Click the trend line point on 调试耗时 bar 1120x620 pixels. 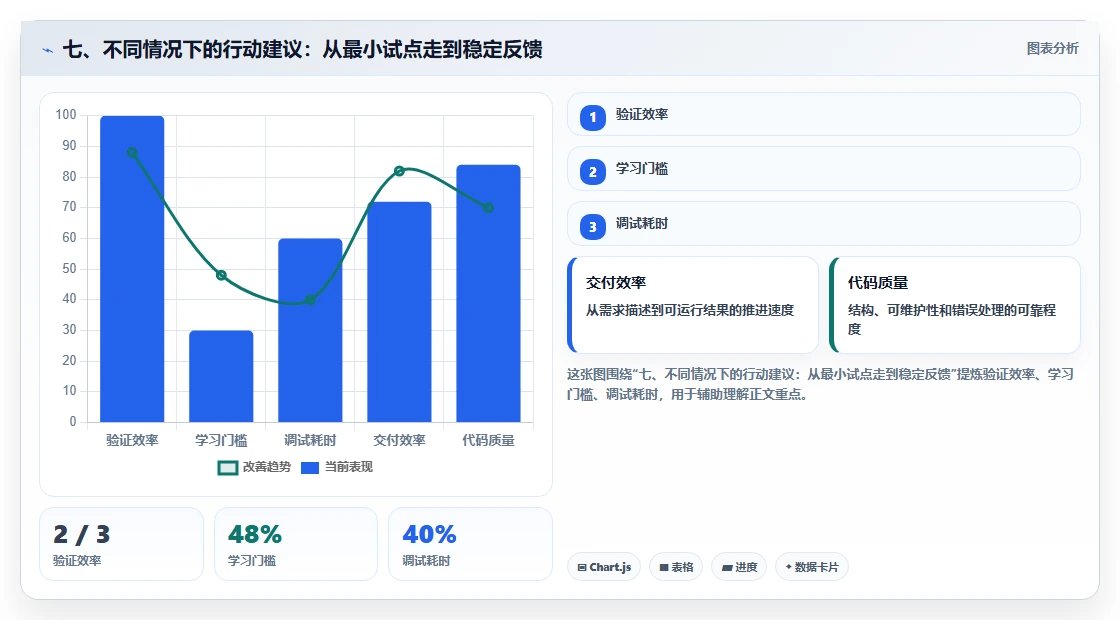[310, 299]
